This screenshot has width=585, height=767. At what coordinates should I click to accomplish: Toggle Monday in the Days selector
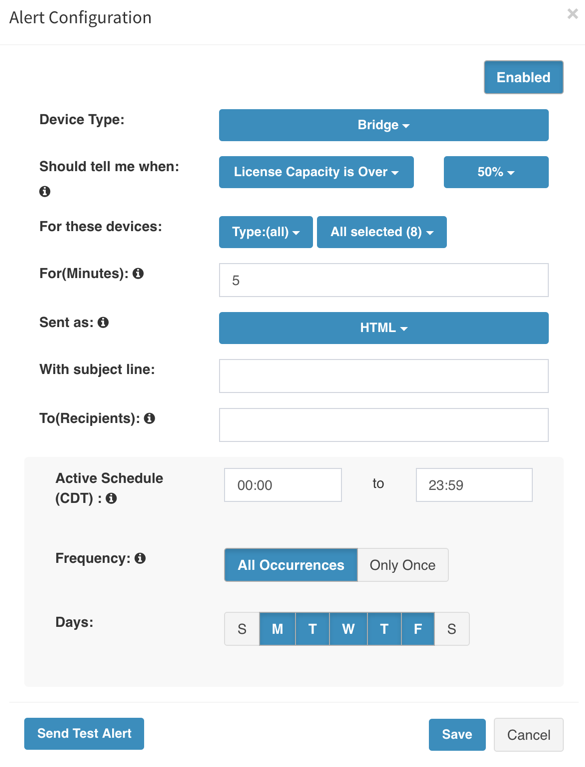point(277,629)
